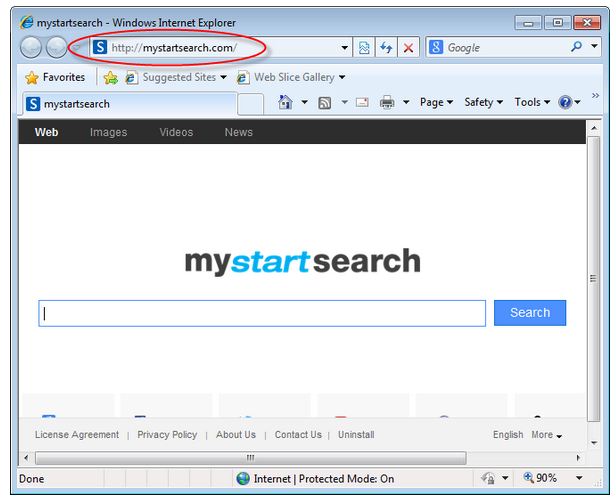Select the Web search category
Screen dimensions: 616x502
tap(46, 132)
